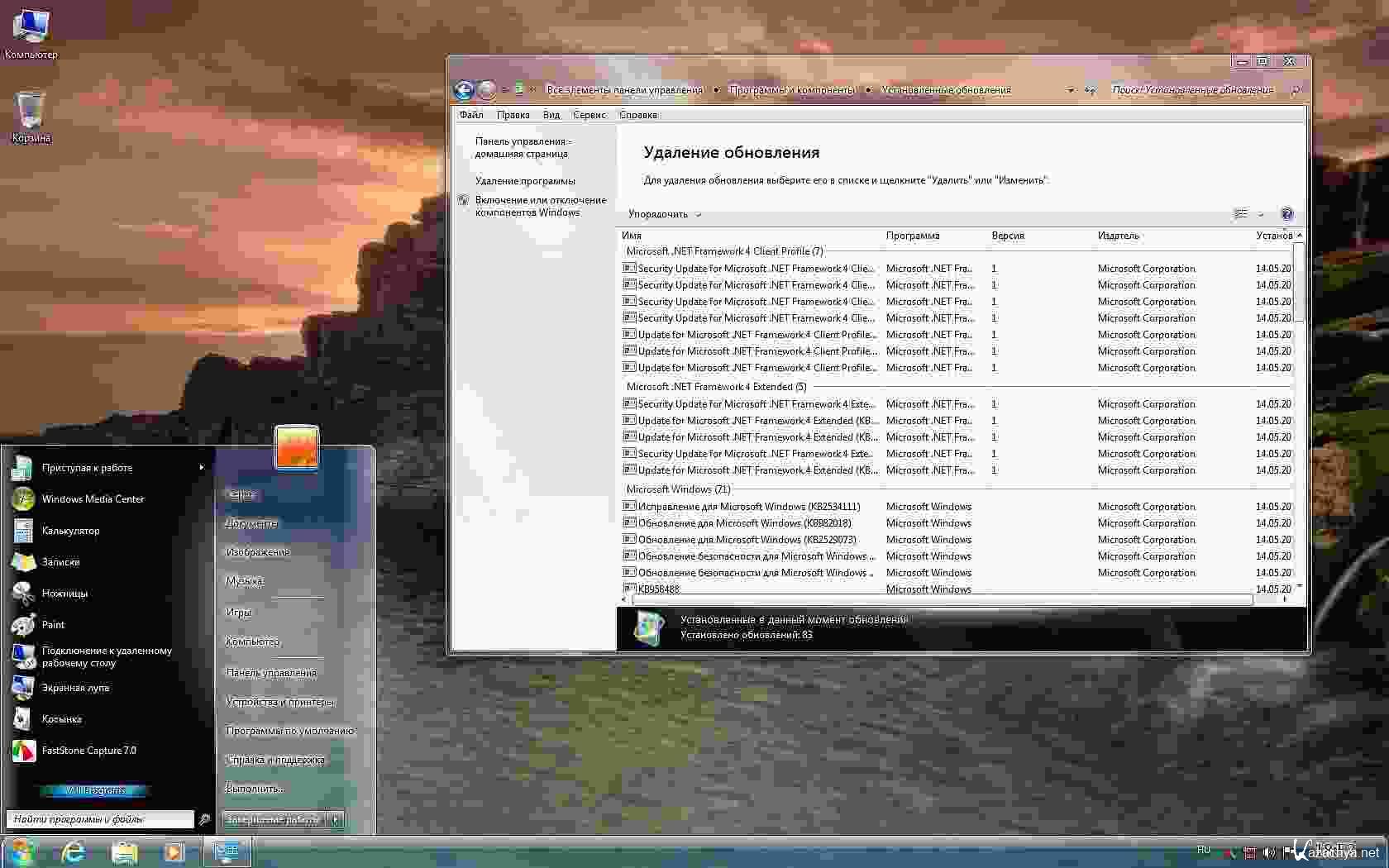Open Подключение к удаленному рабочему столу
The width and height of the screenshot is (1389, 868).
point(107,656)
